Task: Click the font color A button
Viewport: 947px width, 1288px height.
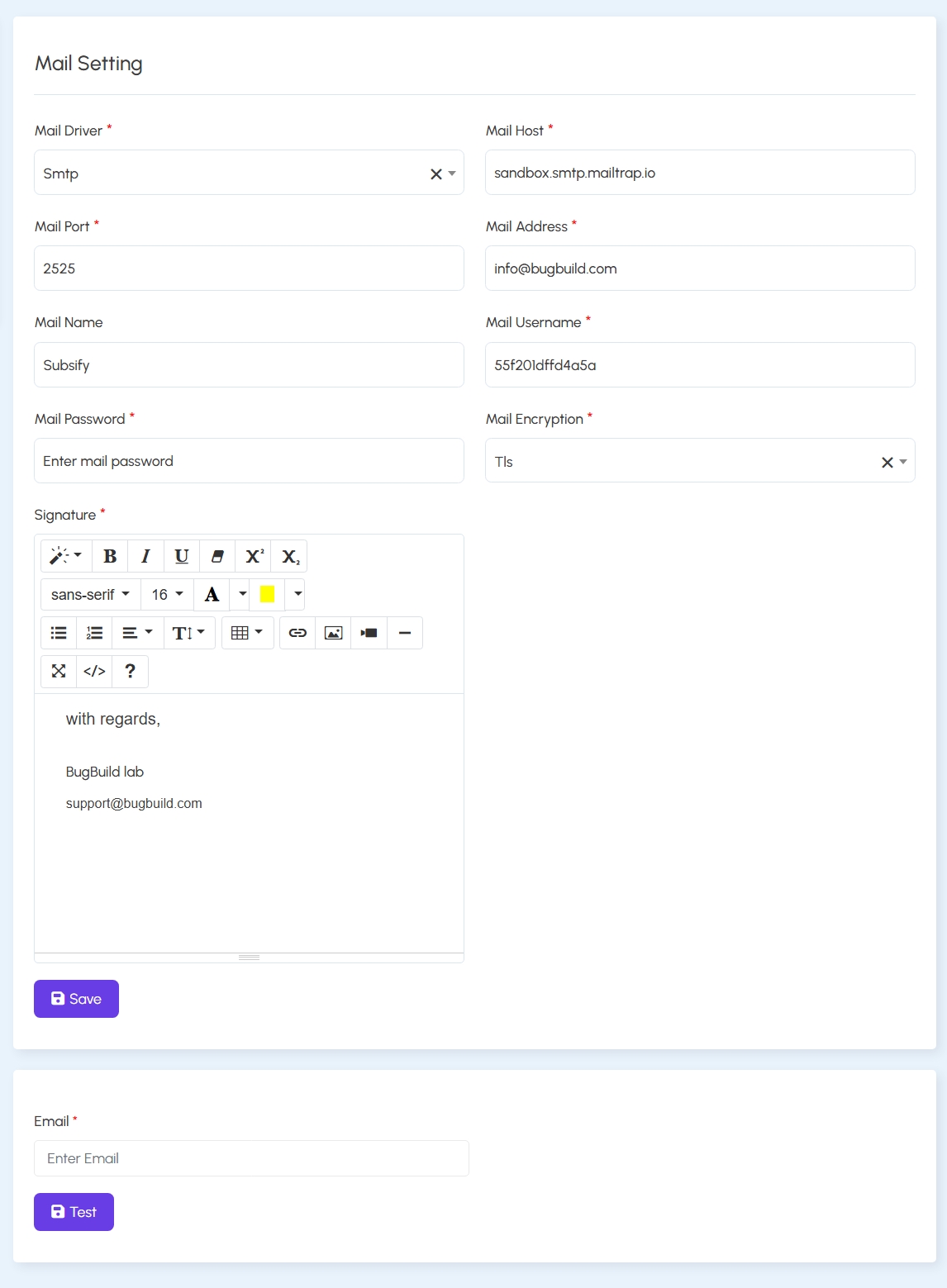Action: [x=212, y=594]
